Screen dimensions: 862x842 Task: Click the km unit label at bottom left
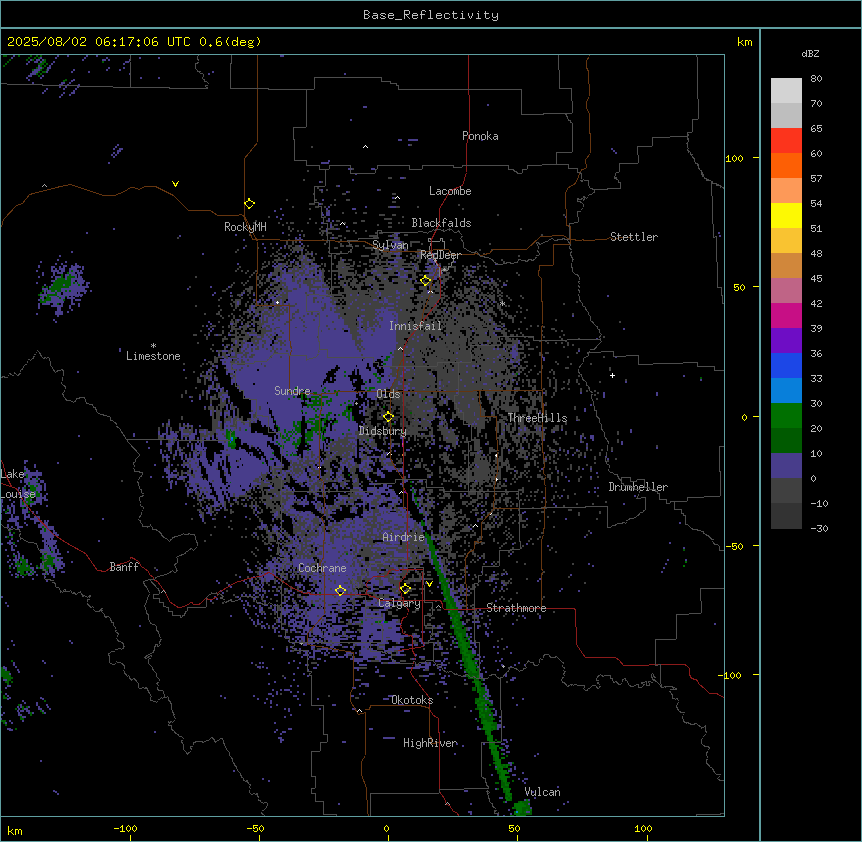pyautogui.click(x=15, y=830)
